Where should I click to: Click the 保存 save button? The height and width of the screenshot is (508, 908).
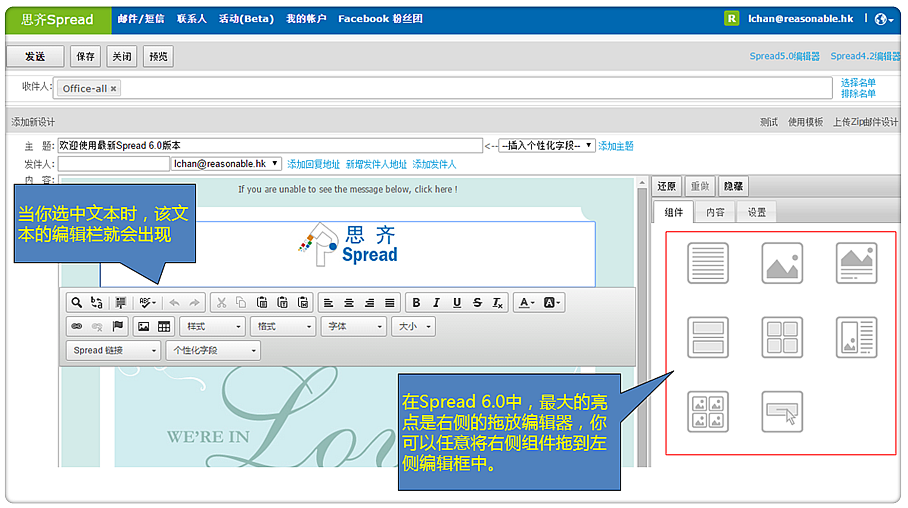[85, 56]
